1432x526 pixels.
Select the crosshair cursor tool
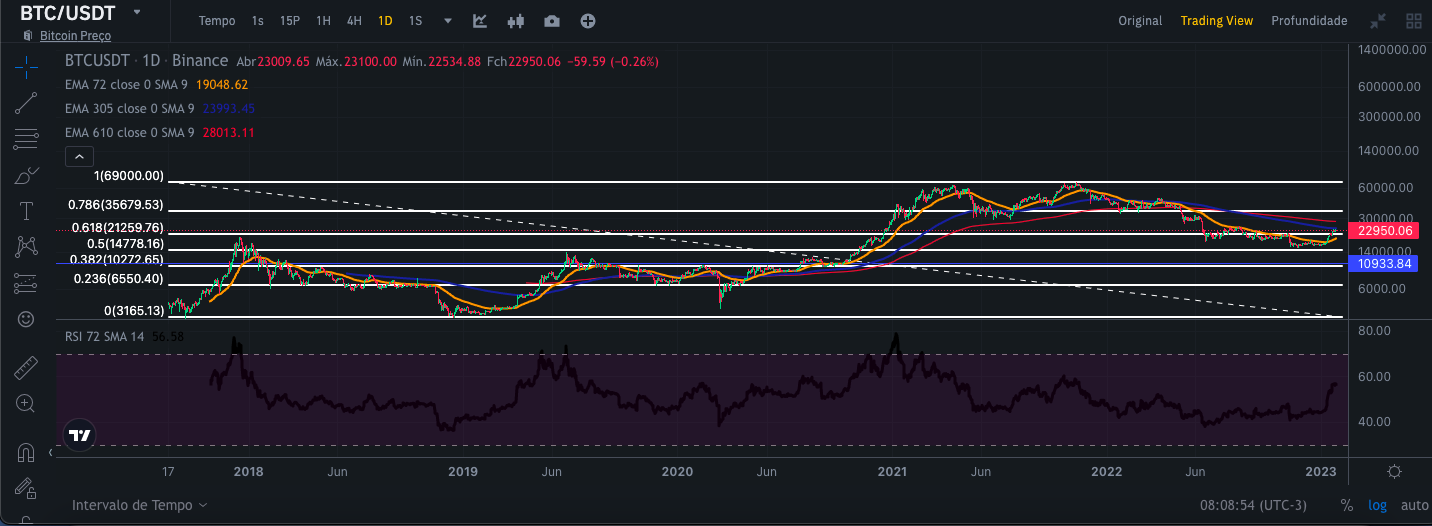pyautogui.click(x=26, y=66)
